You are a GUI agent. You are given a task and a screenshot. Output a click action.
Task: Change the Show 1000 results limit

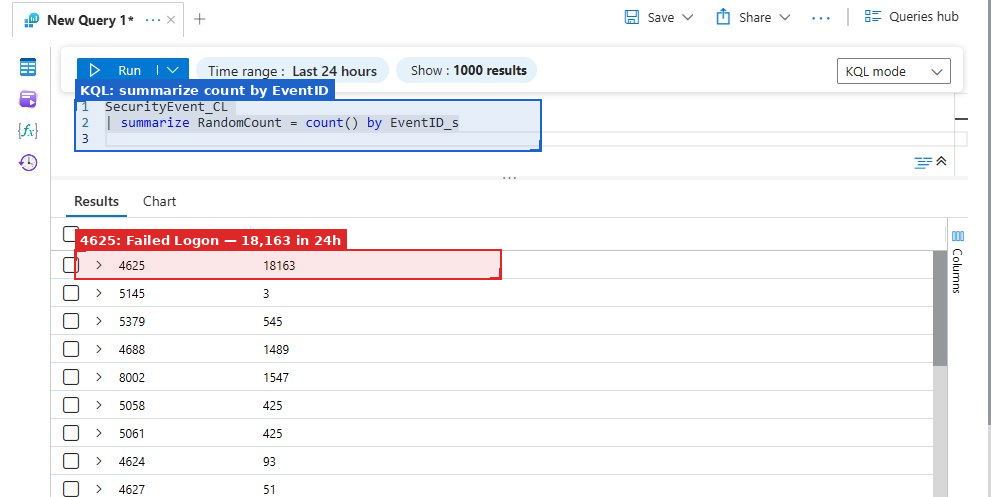[468, 70]
